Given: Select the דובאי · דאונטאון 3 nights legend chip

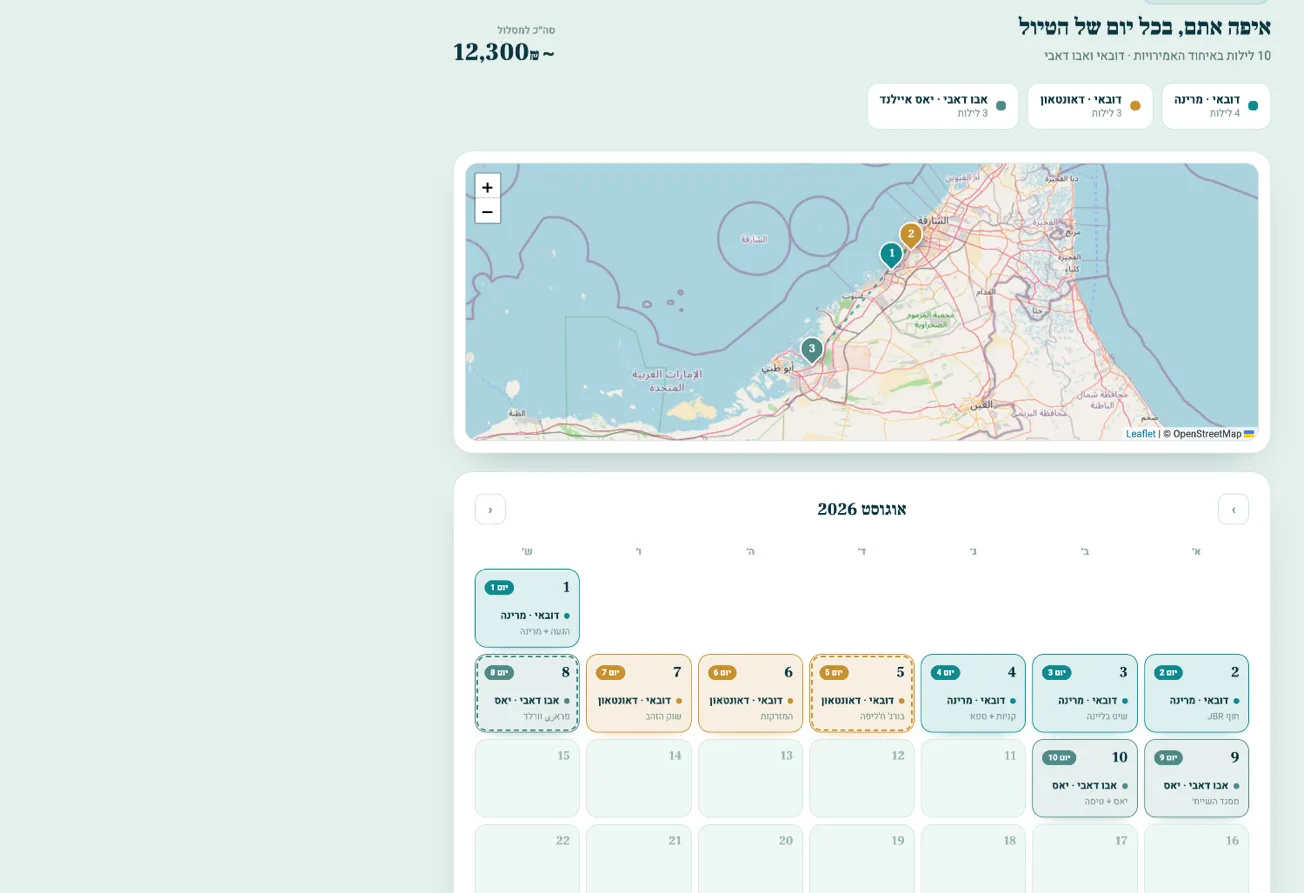Looking at the screenshot, I should pyautogui.click(x=1090, y=106).
